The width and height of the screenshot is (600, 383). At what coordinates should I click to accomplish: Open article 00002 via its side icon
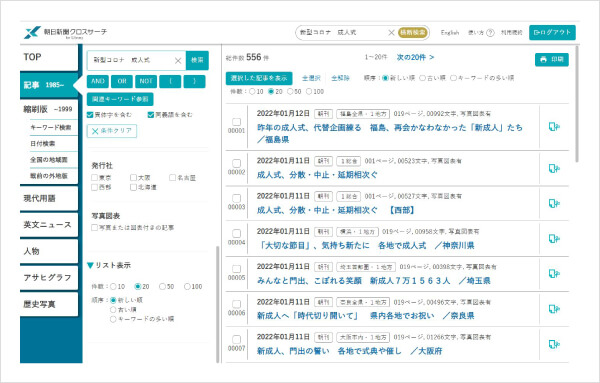click(554, 168)
